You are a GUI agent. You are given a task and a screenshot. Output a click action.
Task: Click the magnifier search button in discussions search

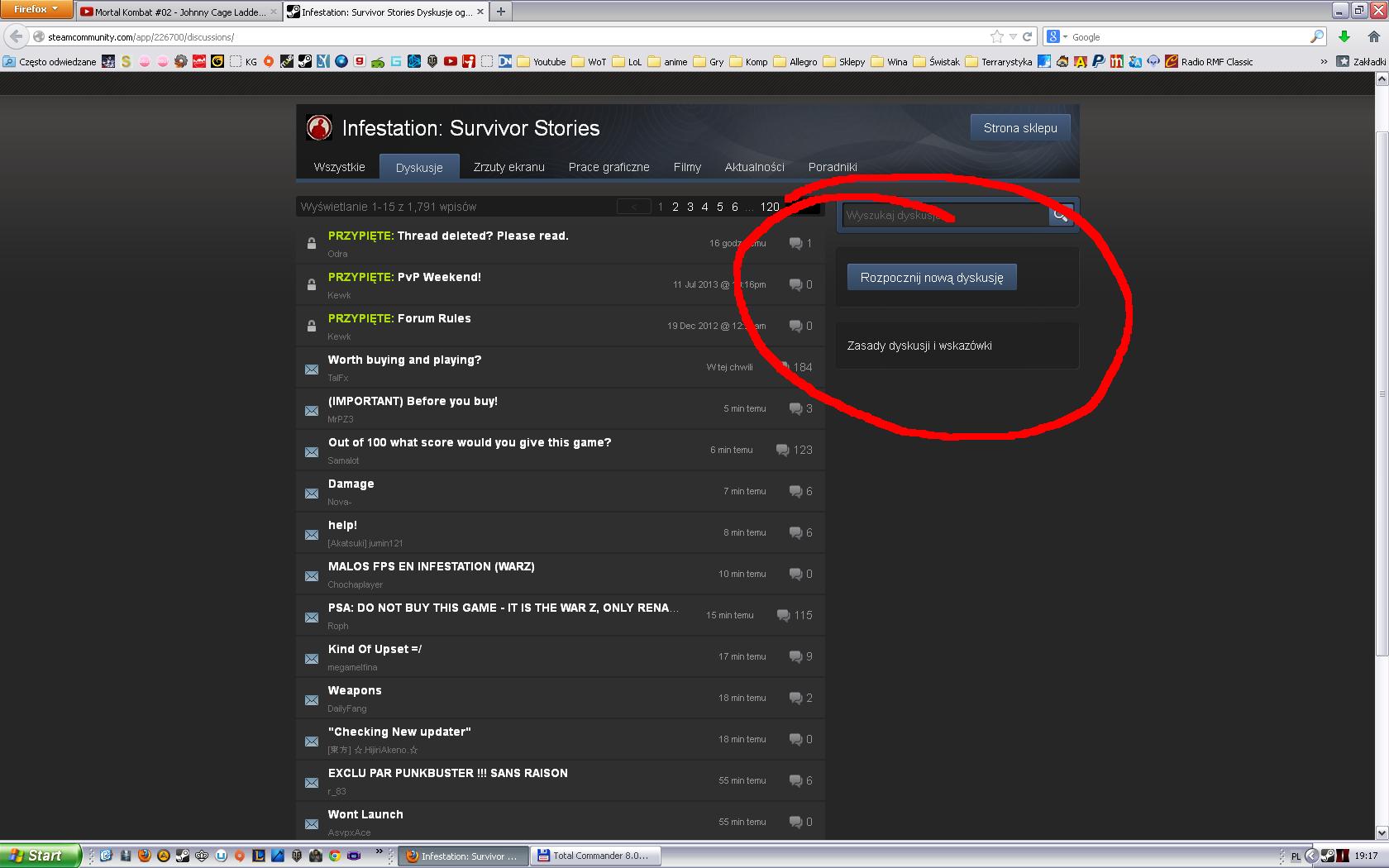pos(1061,215)
